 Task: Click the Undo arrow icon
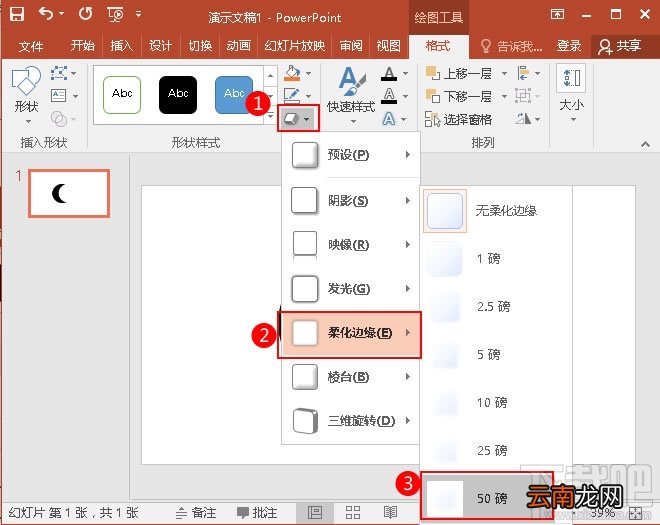46,14
